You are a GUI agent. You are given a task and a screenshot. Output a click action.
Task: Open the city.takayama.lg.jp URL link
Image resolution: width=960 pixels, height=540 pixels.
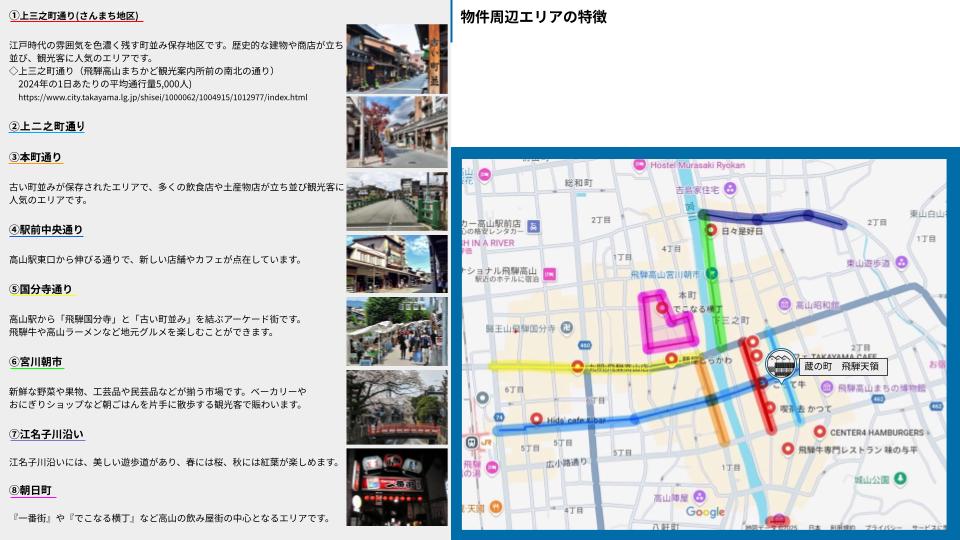163,97
